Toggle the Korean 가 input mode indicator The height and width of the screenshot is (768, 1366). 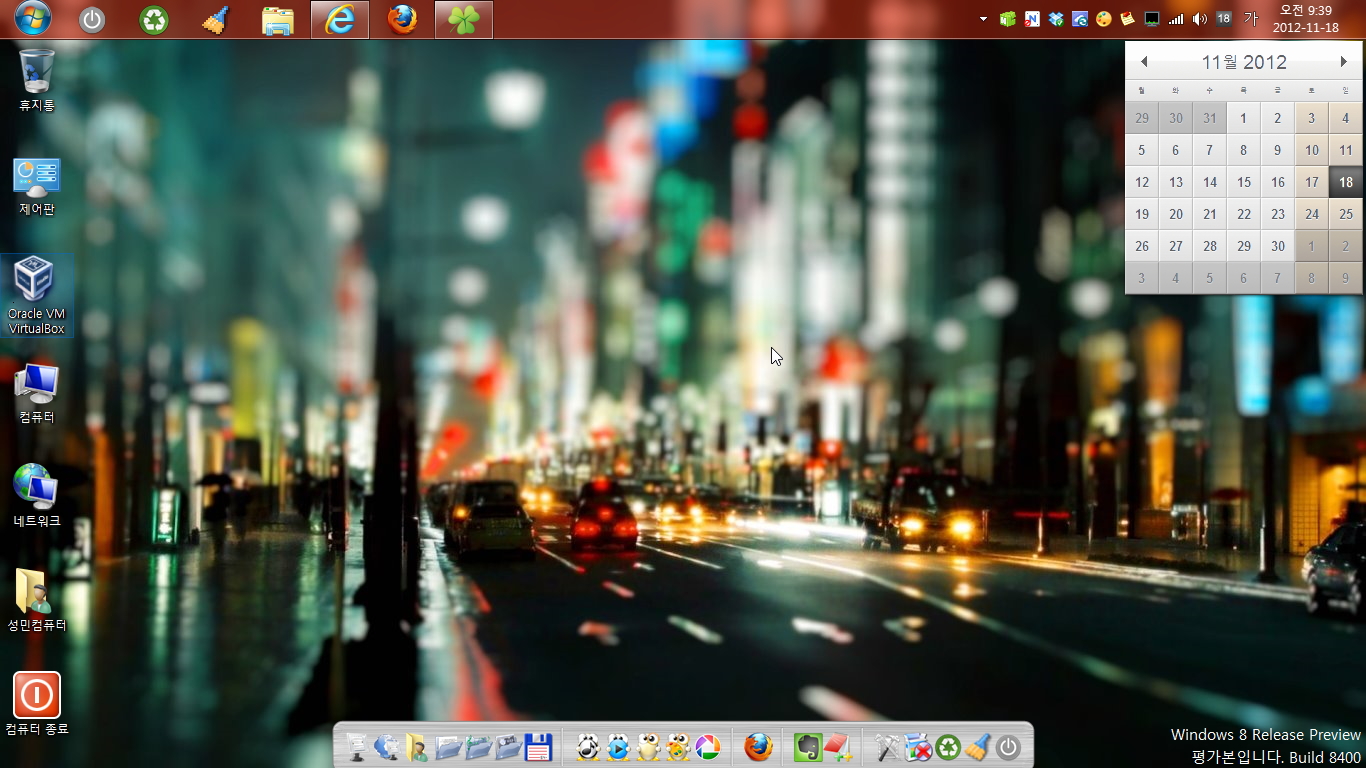(x=1250, y=19)
